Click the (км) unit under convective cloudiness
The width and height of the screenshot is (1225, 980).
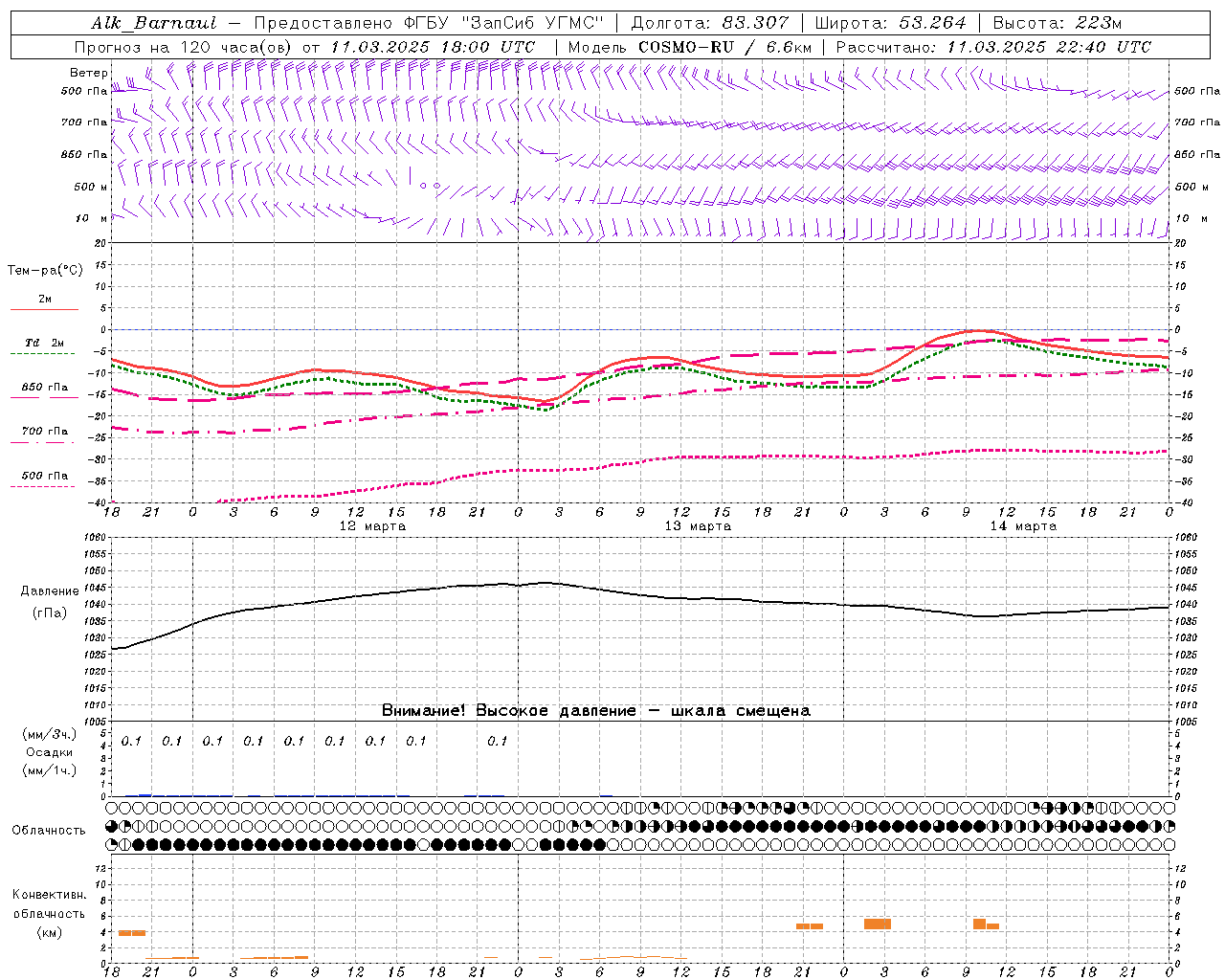50,932
